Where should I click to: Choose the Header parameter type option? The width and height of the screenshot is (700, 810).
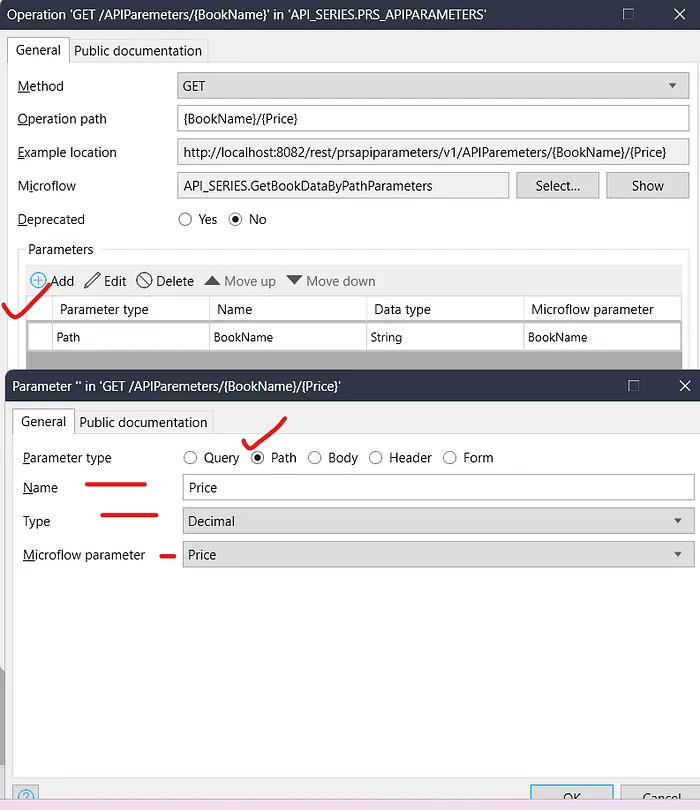(376, 458)
